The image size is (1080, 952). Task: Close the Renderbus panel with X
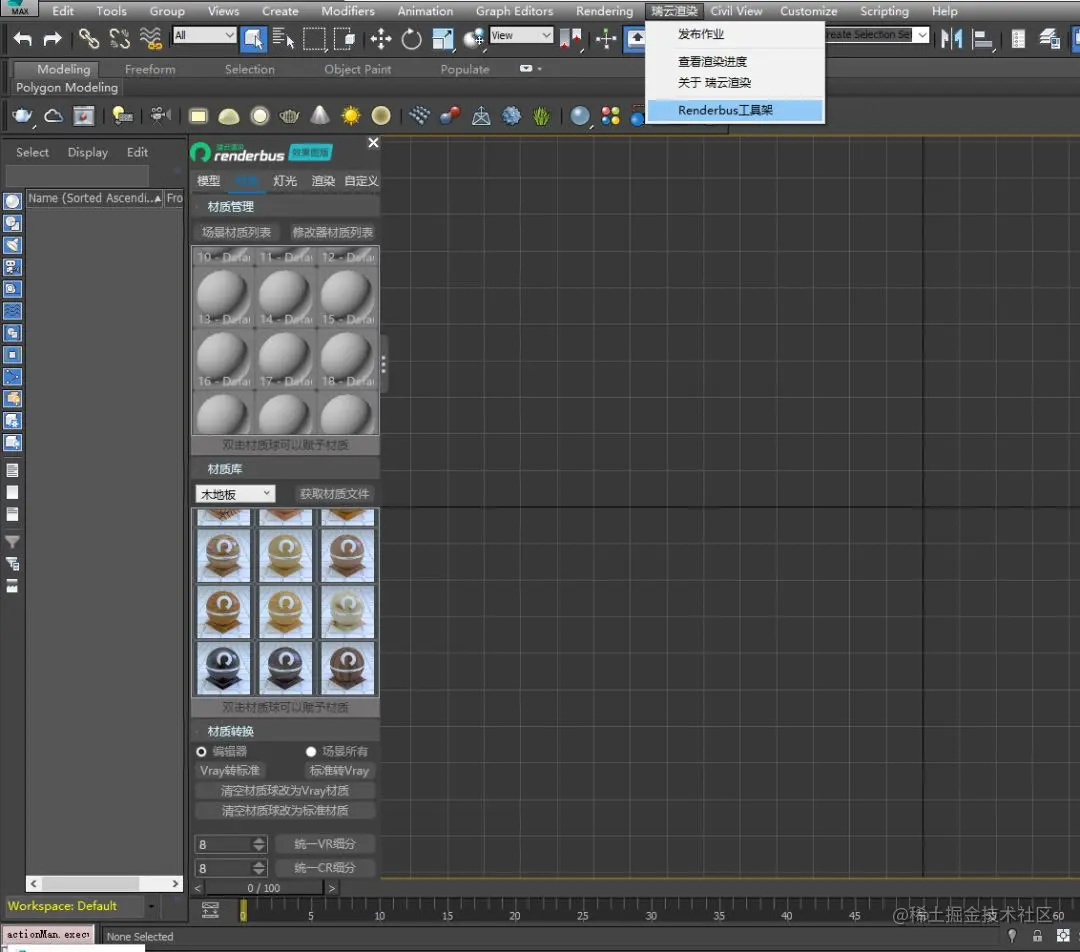click(x=373, y=143)
